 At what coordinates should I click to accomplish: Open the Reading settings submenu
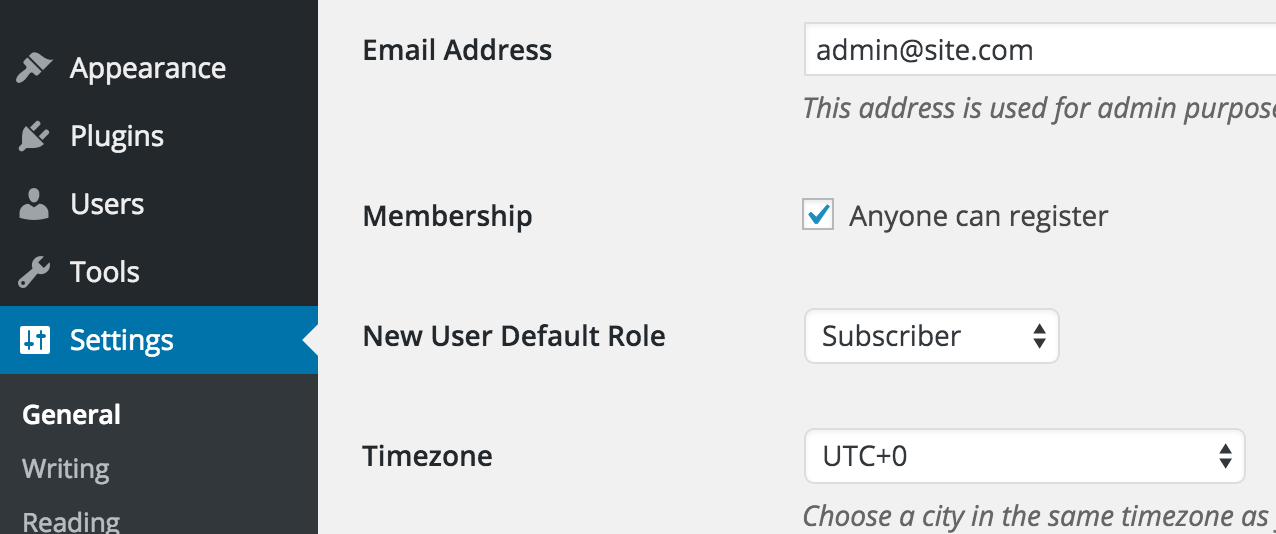tap(71, 521)
